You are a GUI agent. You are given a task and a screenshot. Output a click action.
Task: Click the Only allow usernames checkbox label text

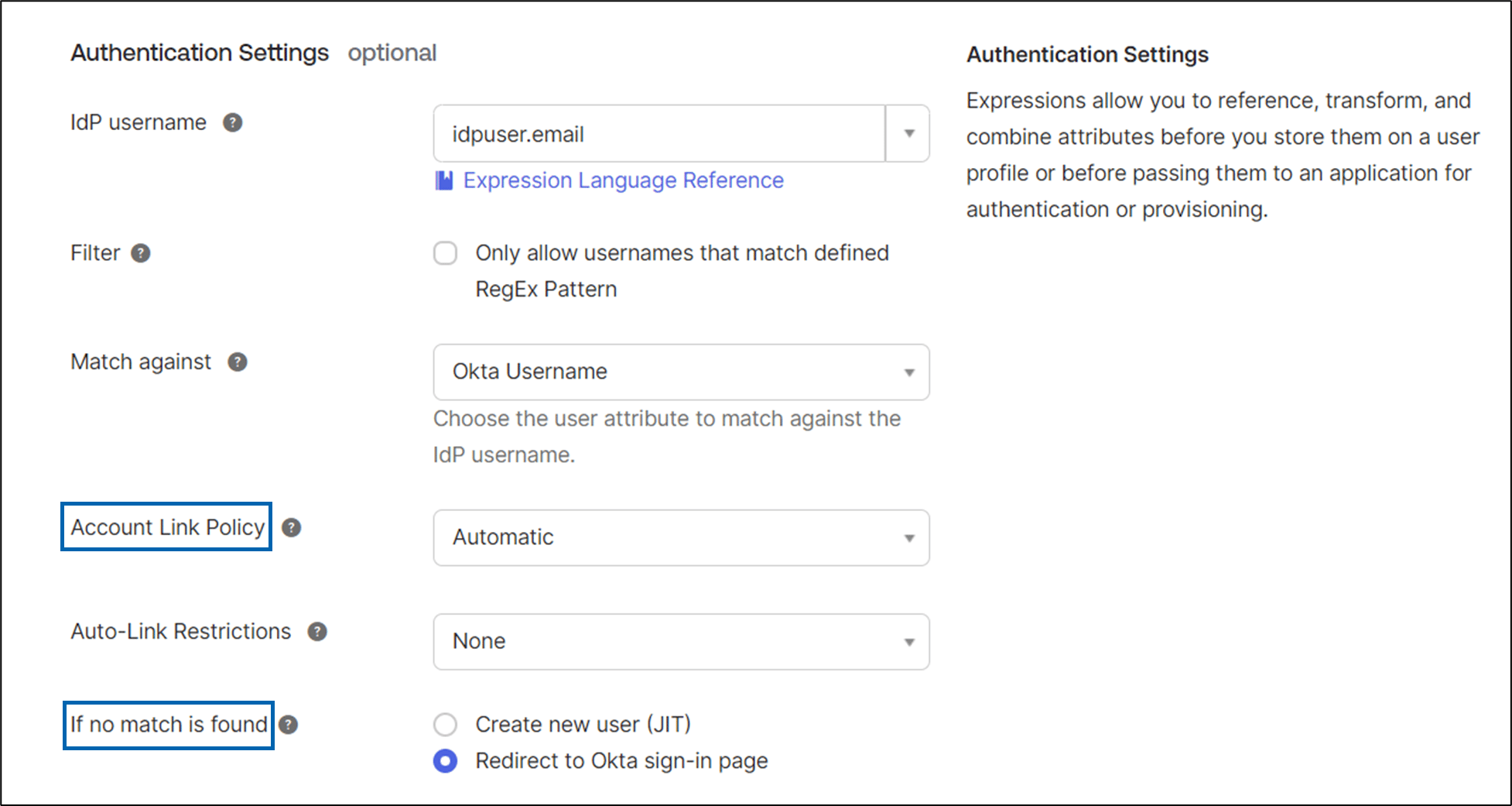click(x=682, y=271)
